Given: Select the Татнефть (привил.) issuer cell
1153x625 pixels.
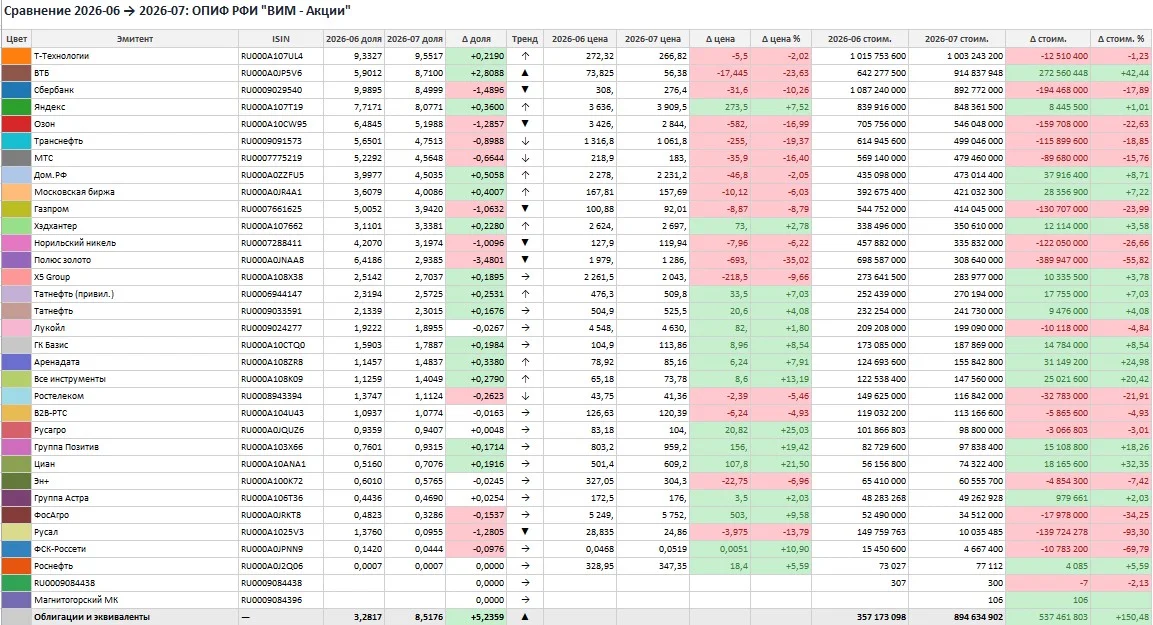Looking at the screenshot, I should pos(135,293).
